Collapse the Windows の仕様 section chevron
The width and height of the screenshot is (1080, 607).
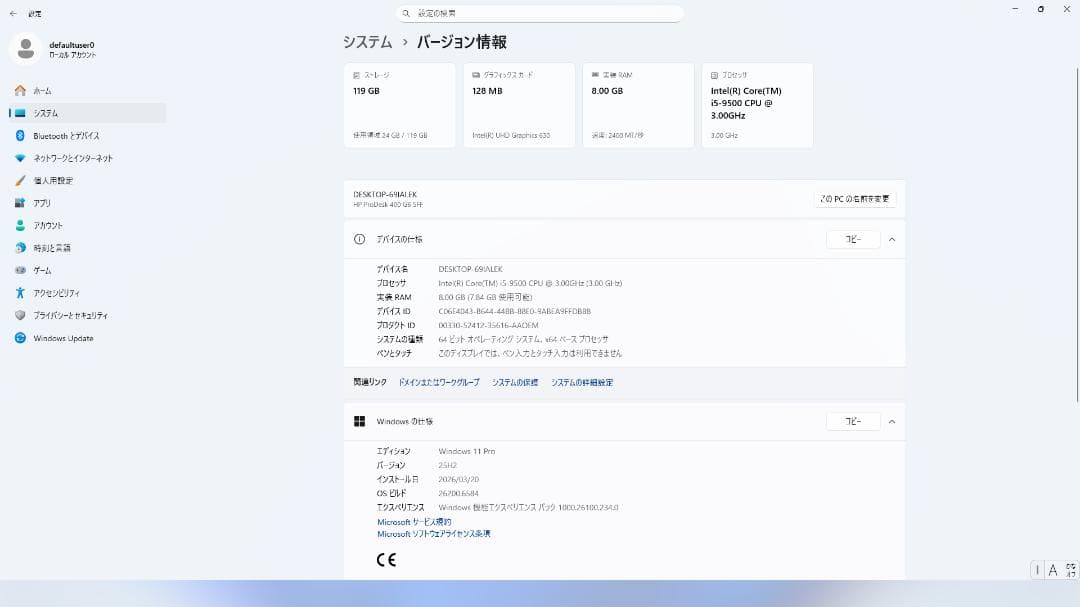pos(892,421)
